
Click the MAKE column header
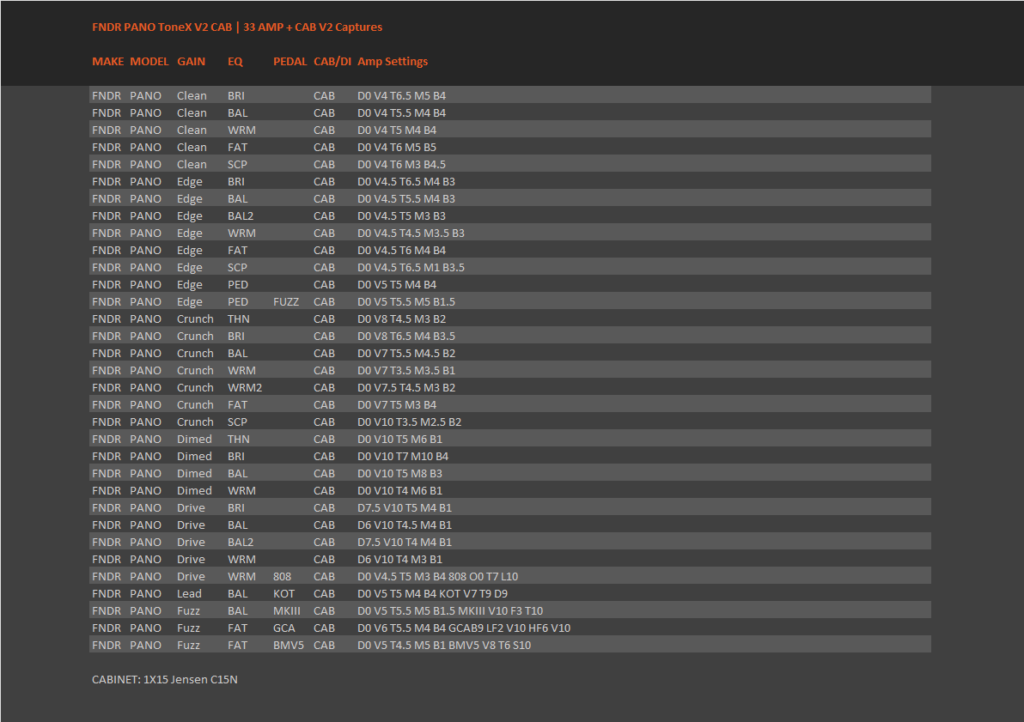tap(108, 61)
